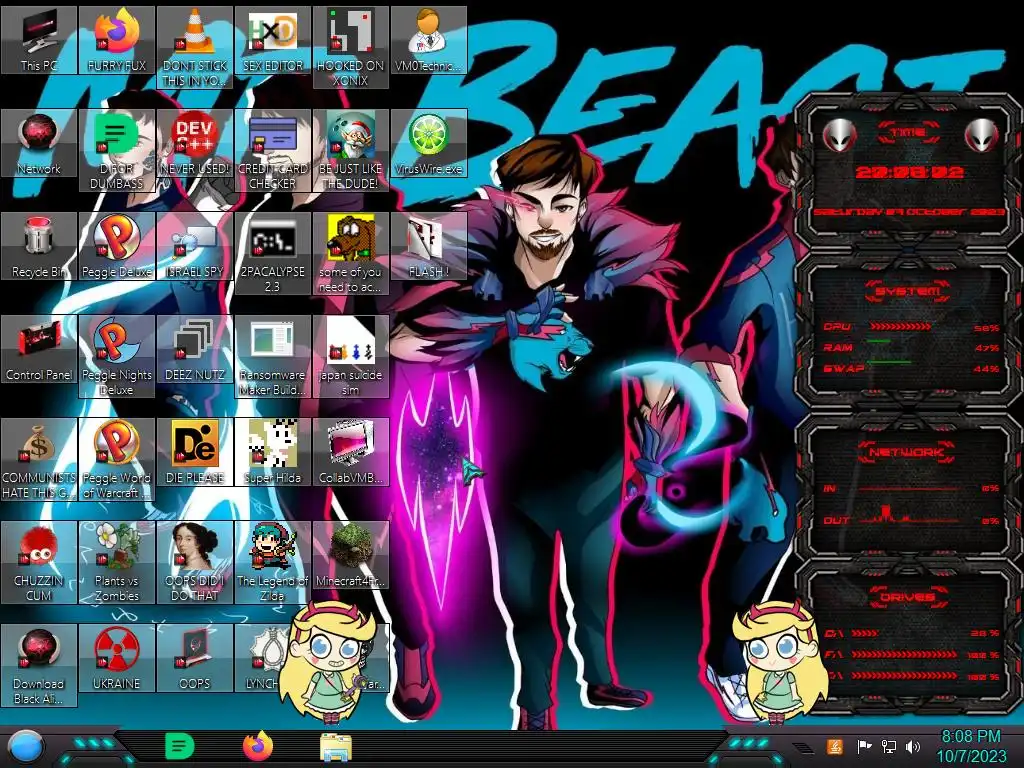Open the Download Black Ali shortcut
This screenshot has height=768, width=1024.
pos(39,667)
